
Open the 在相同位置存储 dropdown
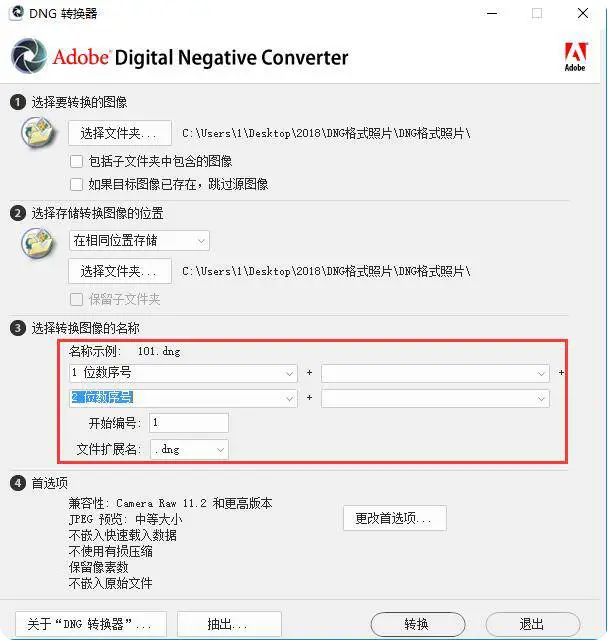(x=139, y=240)
